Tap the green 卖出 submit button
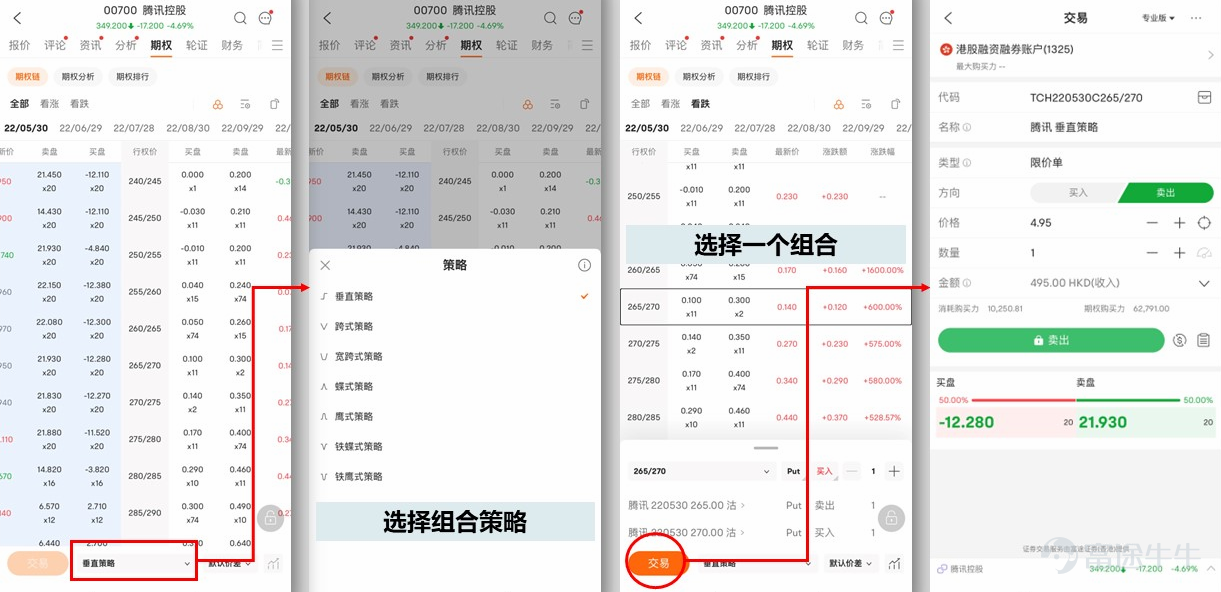 (1051, 340)
